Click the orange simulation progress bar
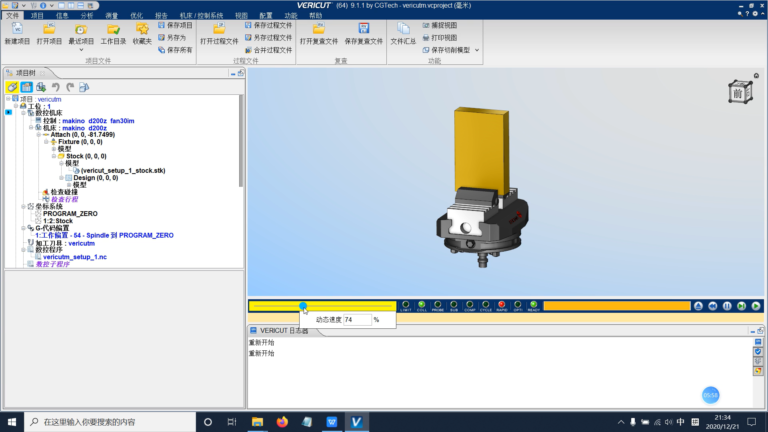The width and height of the screenshot is (768, 432). (x=617, y=306)
